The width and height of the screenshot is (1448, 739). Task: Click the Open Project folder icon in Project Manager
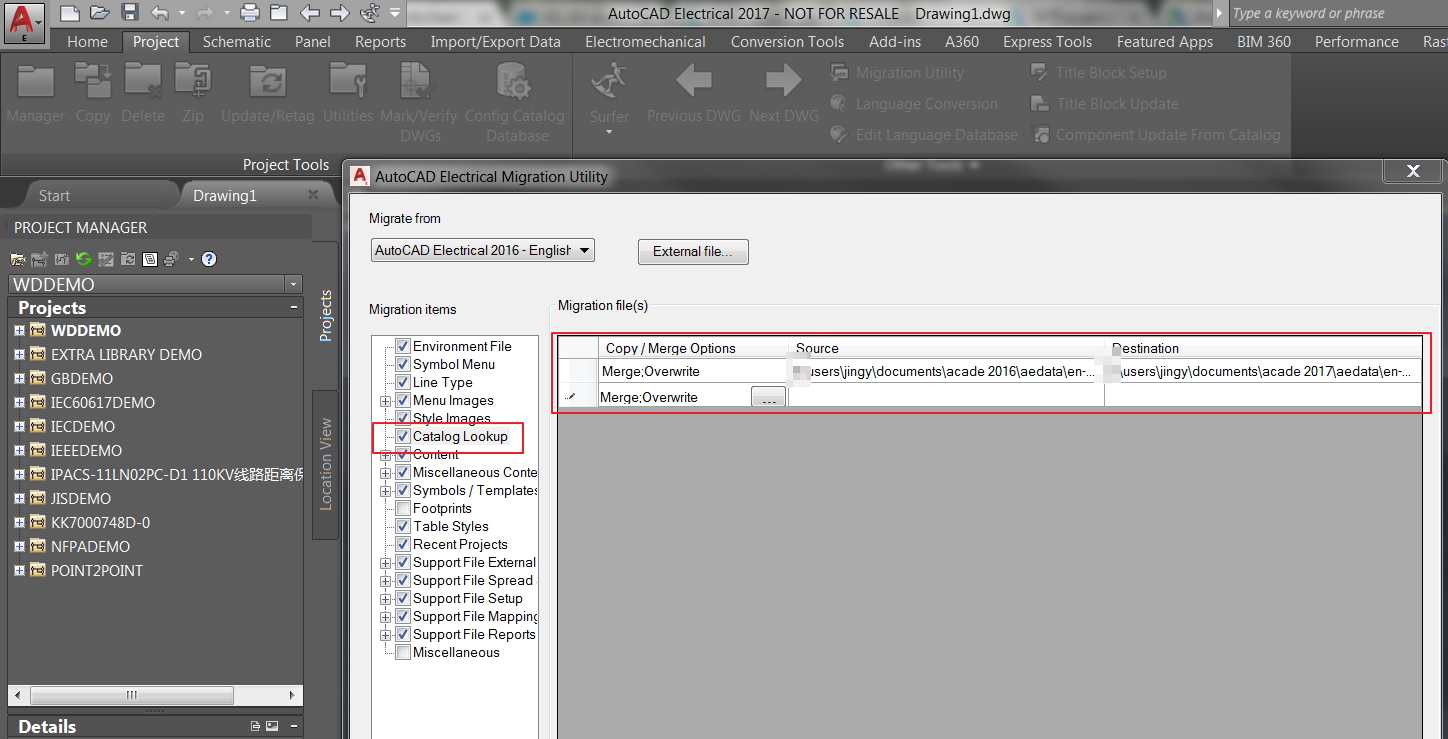[18, 259]
